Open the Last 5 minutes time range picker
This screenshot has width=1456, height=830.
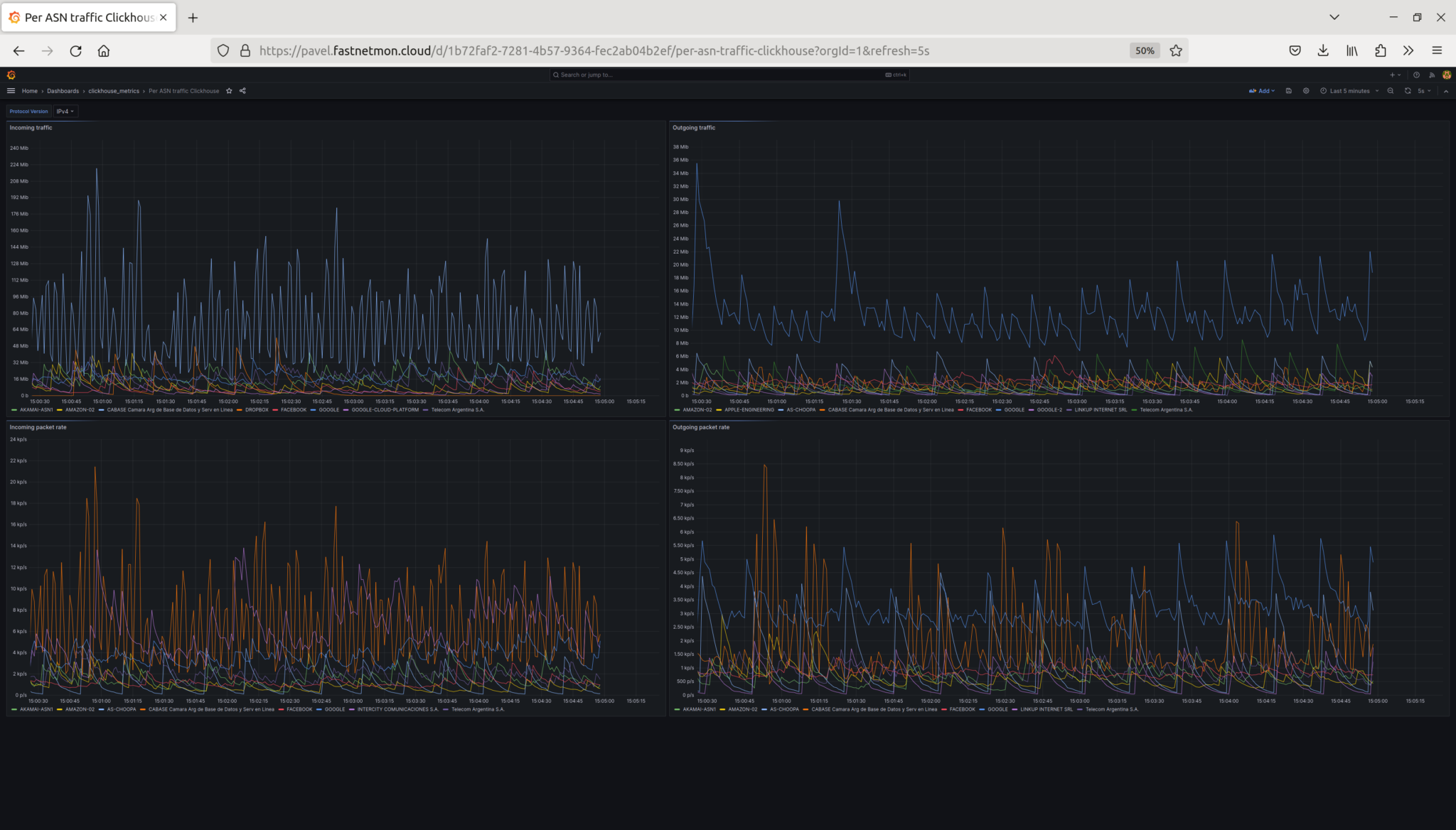[x=1349, y=91]
